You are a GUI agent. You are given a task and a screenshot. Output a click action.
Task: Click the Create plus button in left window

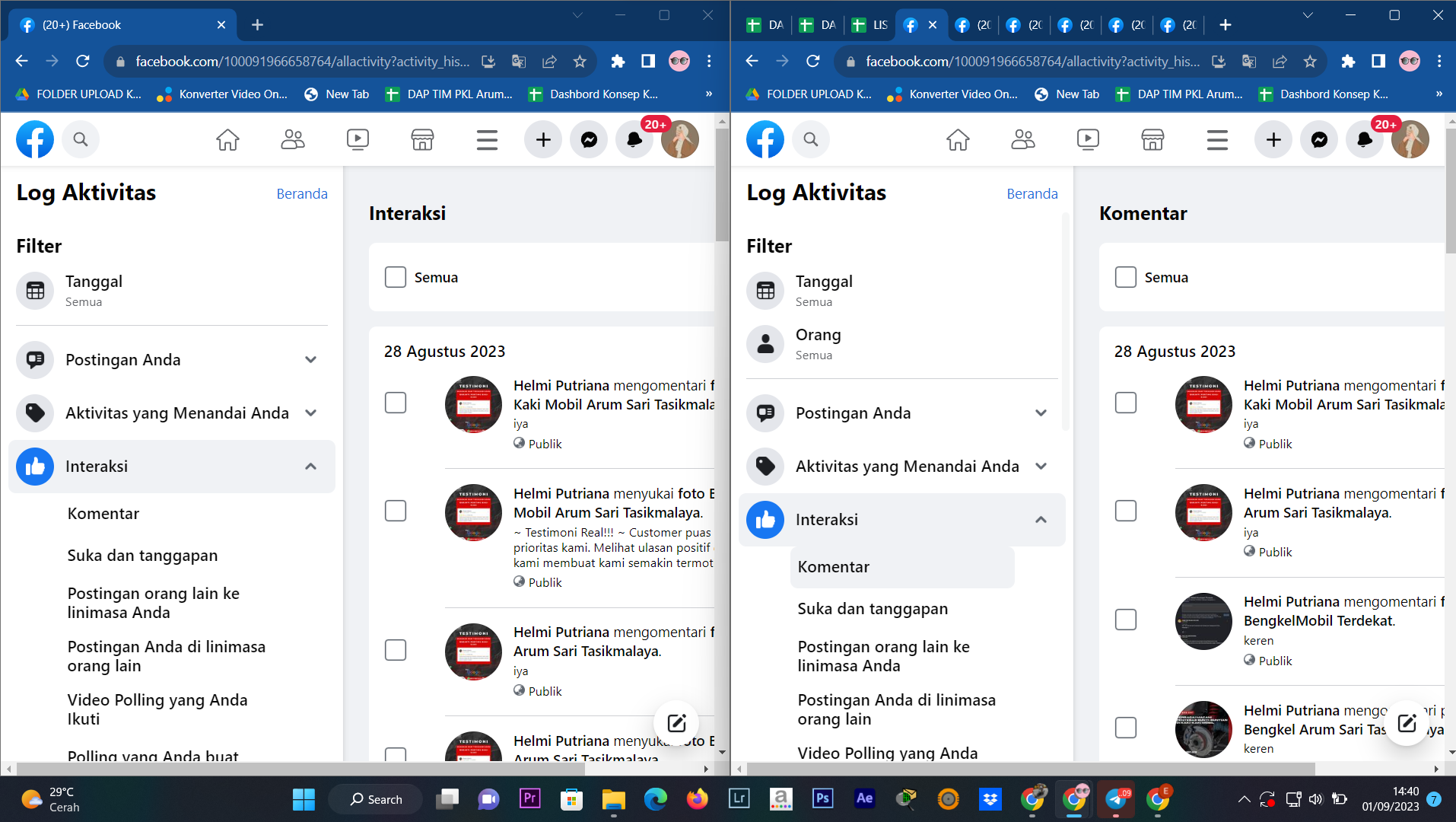tap(543, 140)
